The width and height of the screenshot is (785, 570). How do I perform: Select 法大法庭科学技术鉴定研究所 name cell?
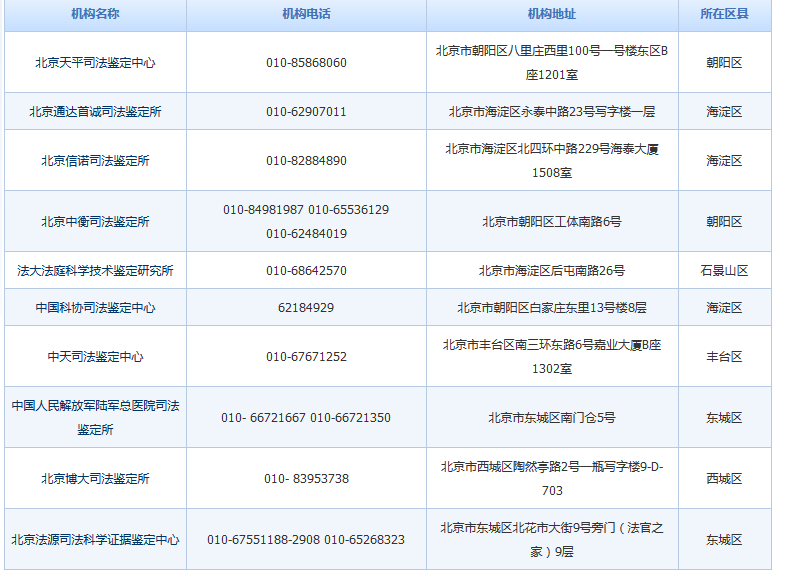[95, 271]
